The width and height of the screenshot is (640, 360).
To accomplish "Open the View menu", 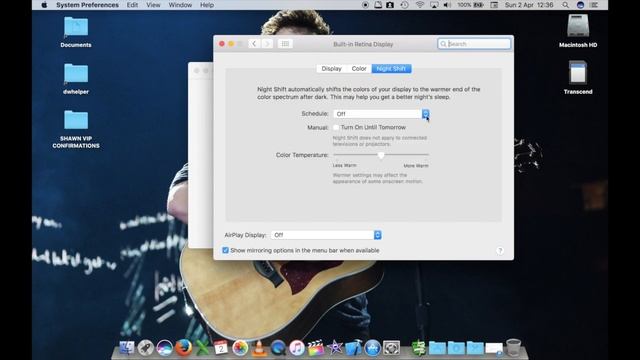I will coord(153,5).
